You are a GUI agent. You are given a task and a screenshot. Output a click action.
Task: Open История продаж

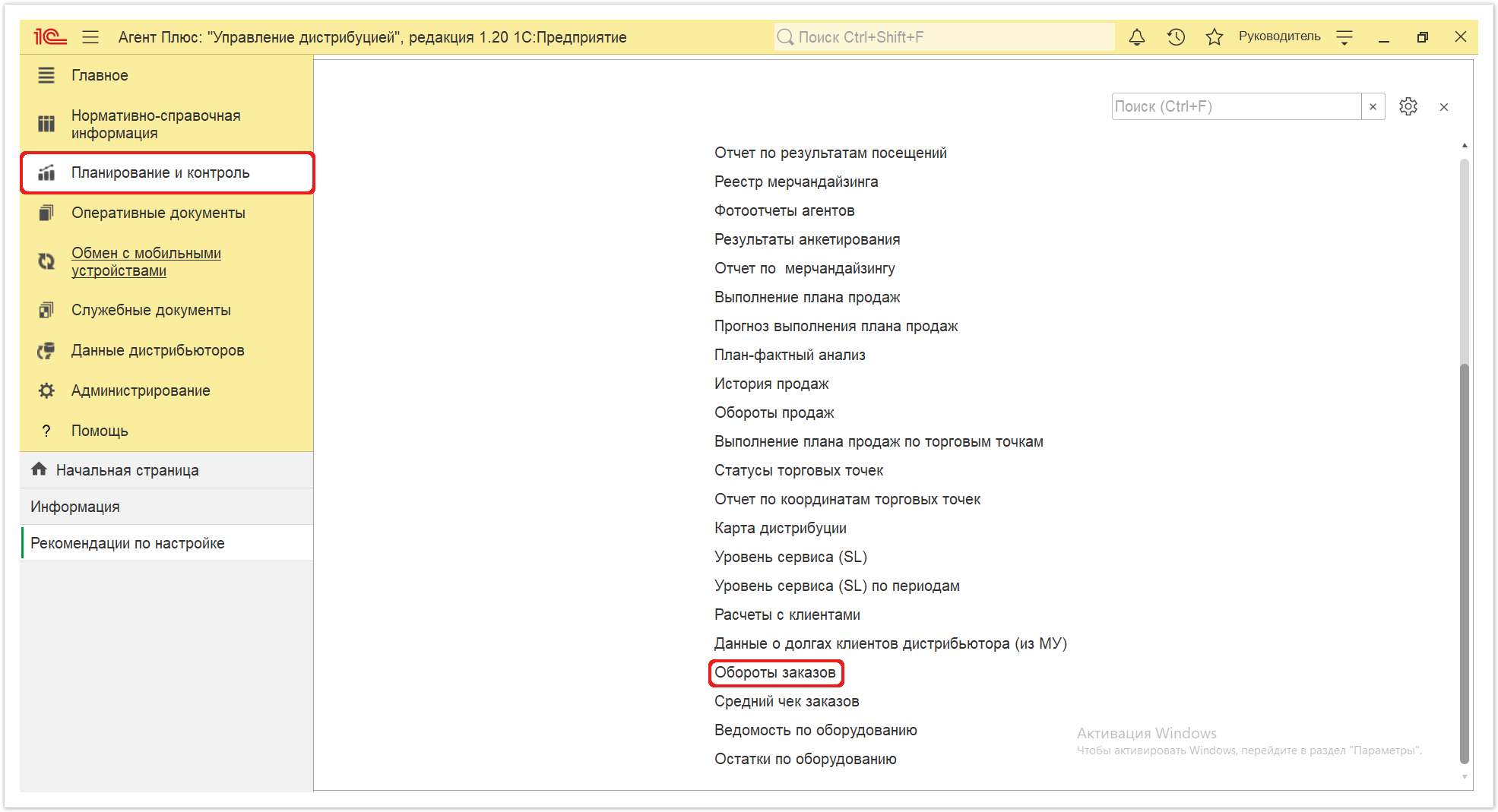[x=771, y=384]
